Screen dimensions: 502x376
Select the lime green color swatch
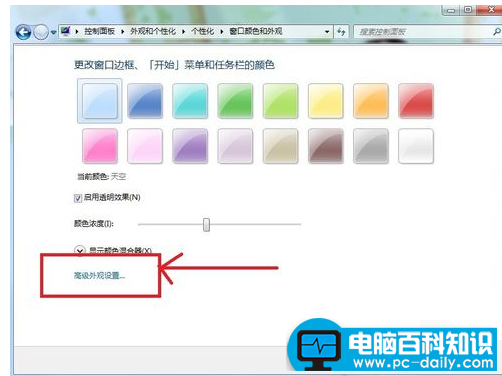(x=280, y=101)
